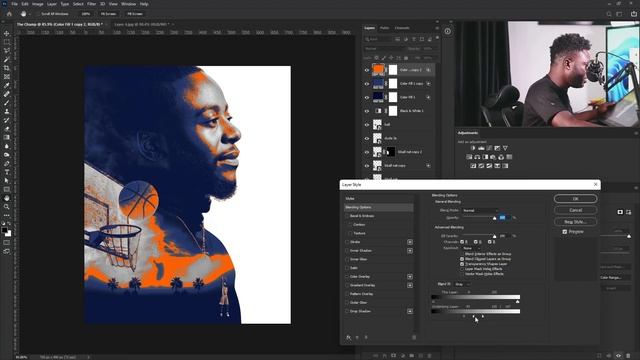Screen dimensions: 640x360
Task: Click the 100% zoom button
Action: [x=85, y=14]
